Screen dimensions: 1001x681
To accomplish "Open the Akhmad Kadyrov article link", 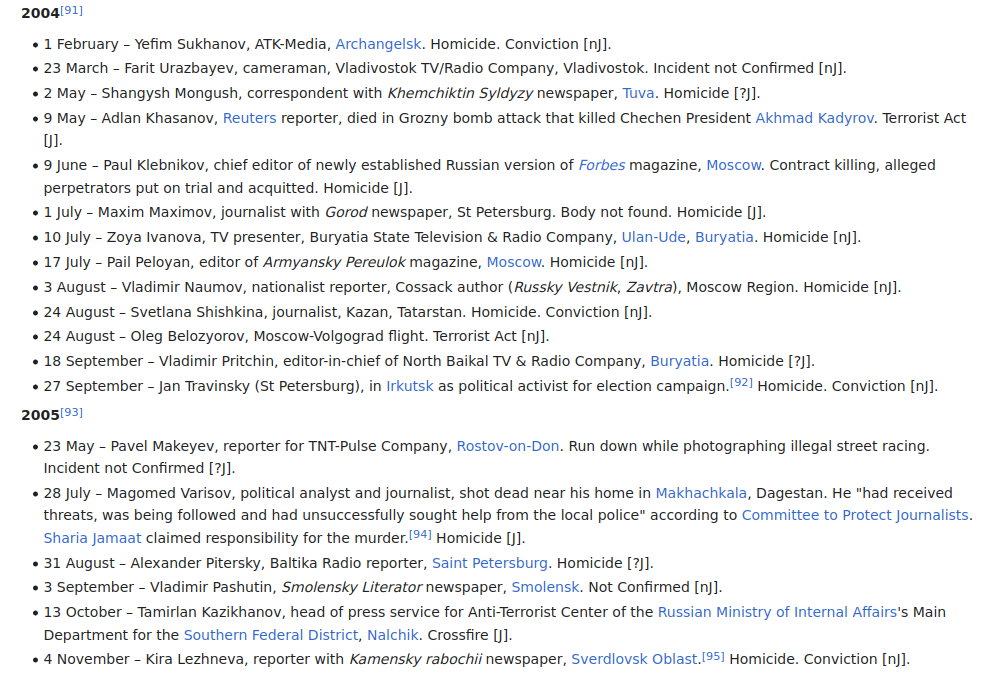I will (815, 118).
